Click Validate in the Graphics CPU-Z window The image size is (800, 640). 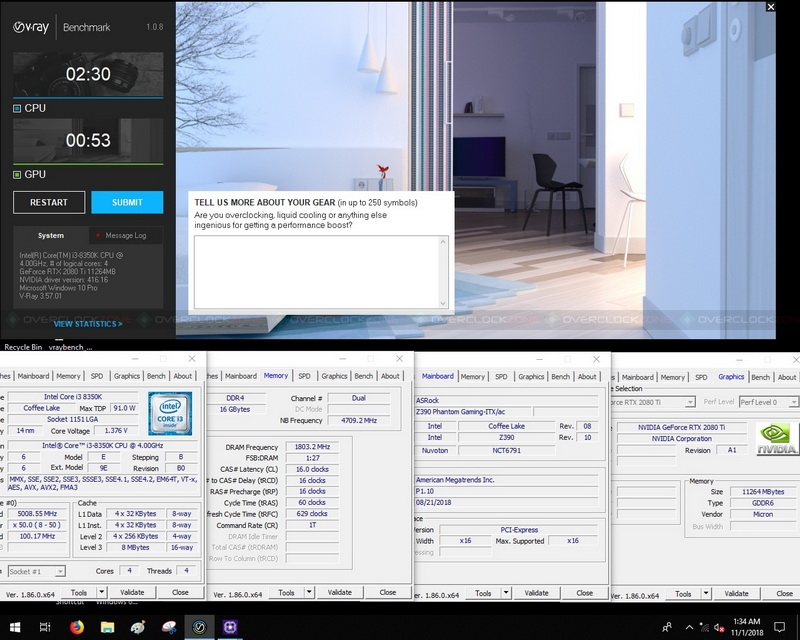[x=736, y=593]
